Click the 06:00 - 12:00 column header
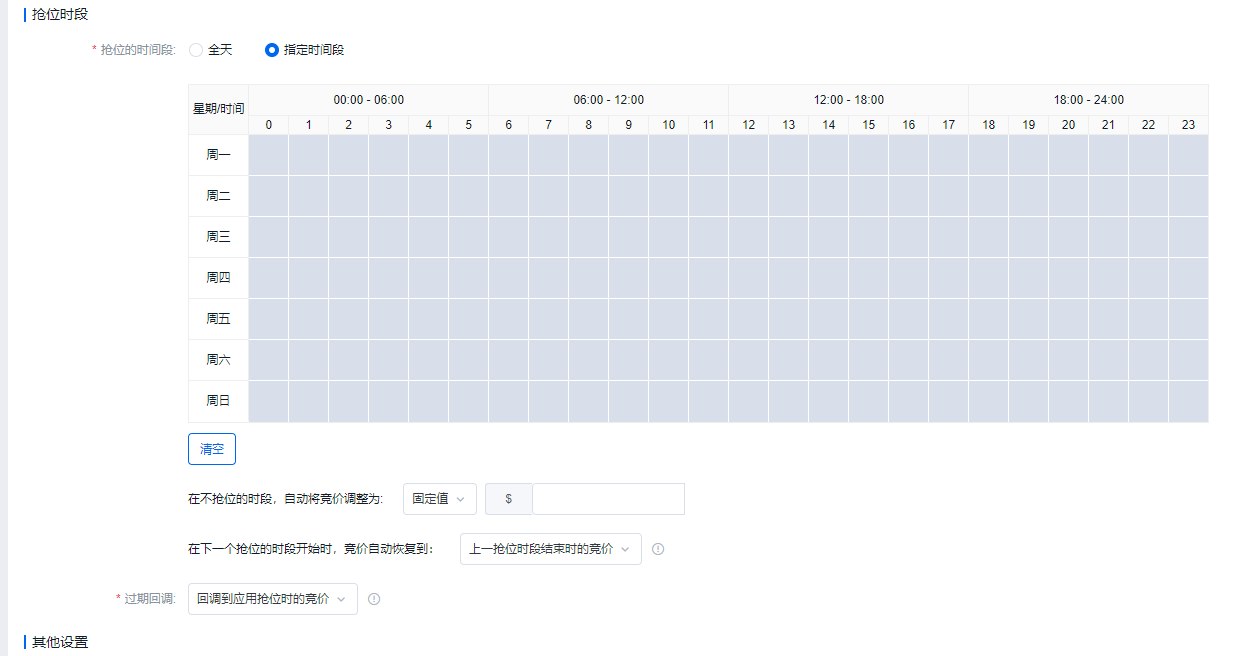Viewport: 1236px width, 656px height. click(x=608, y=100)
